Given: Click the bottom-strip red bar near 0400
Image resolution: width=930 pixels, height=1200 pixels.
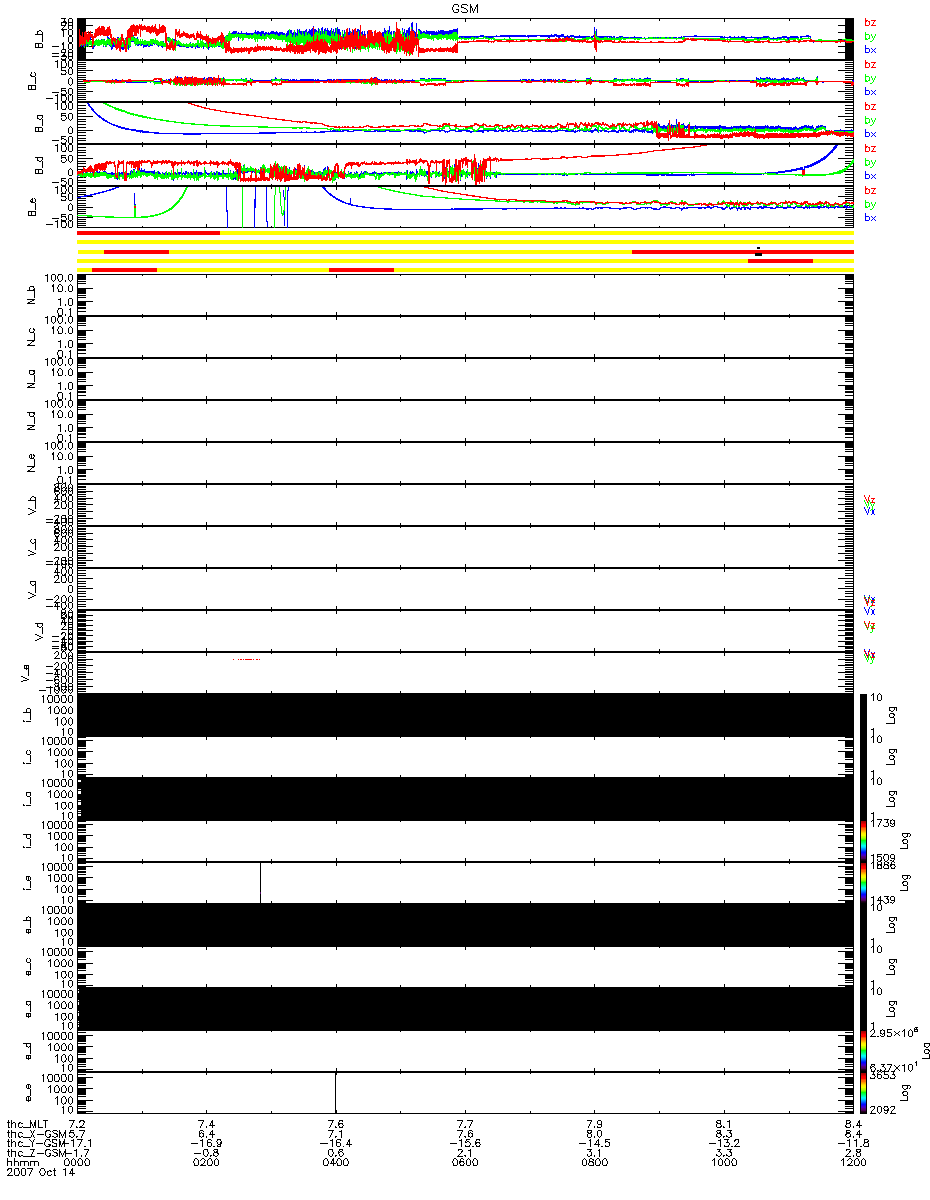Looking at the screenshot, I should (x=361, y=270).
